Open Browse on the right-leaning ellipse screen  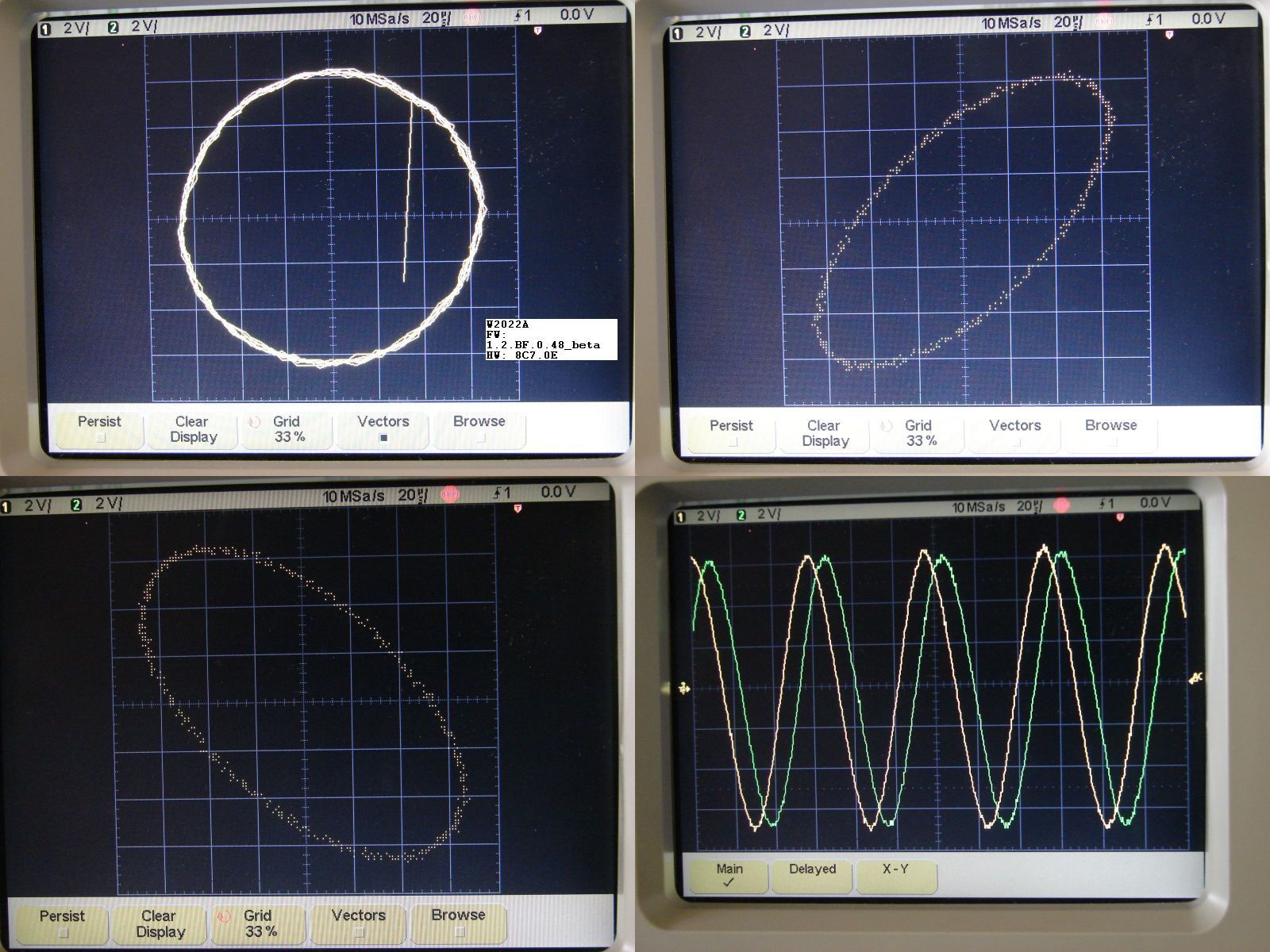(x=1110, y=433)
